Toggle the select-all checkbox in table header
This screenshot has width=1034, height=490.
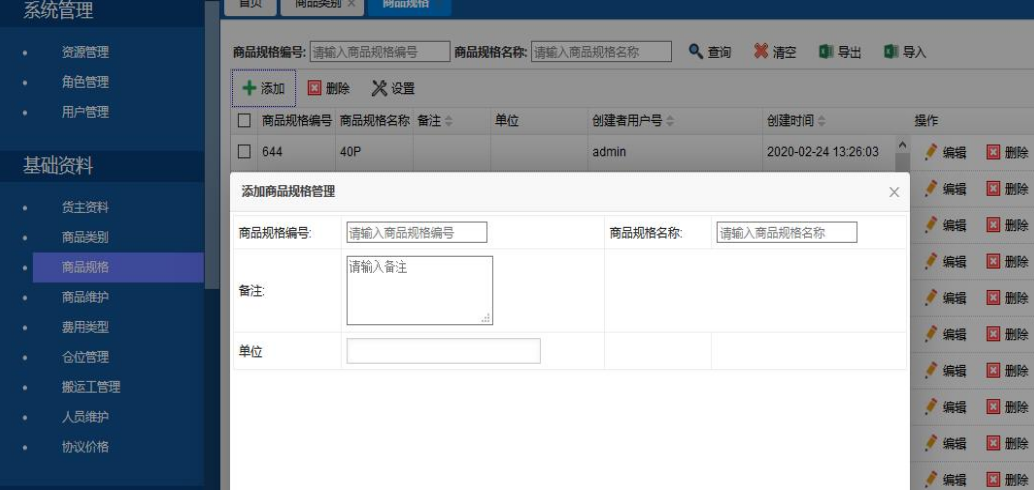click(x=244, y=121)
